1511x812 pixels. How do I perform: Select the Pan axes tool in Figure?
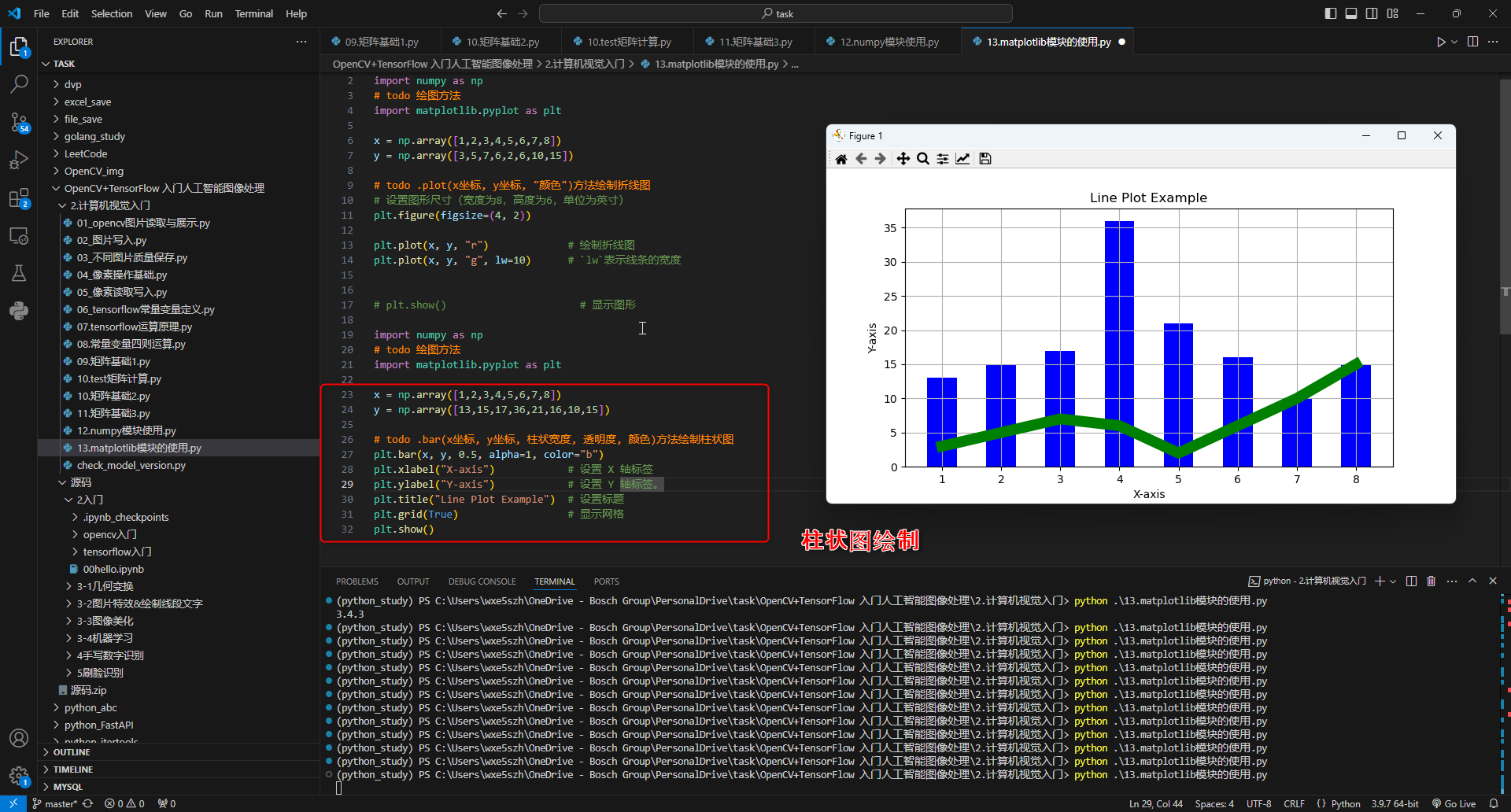(903, 159)
